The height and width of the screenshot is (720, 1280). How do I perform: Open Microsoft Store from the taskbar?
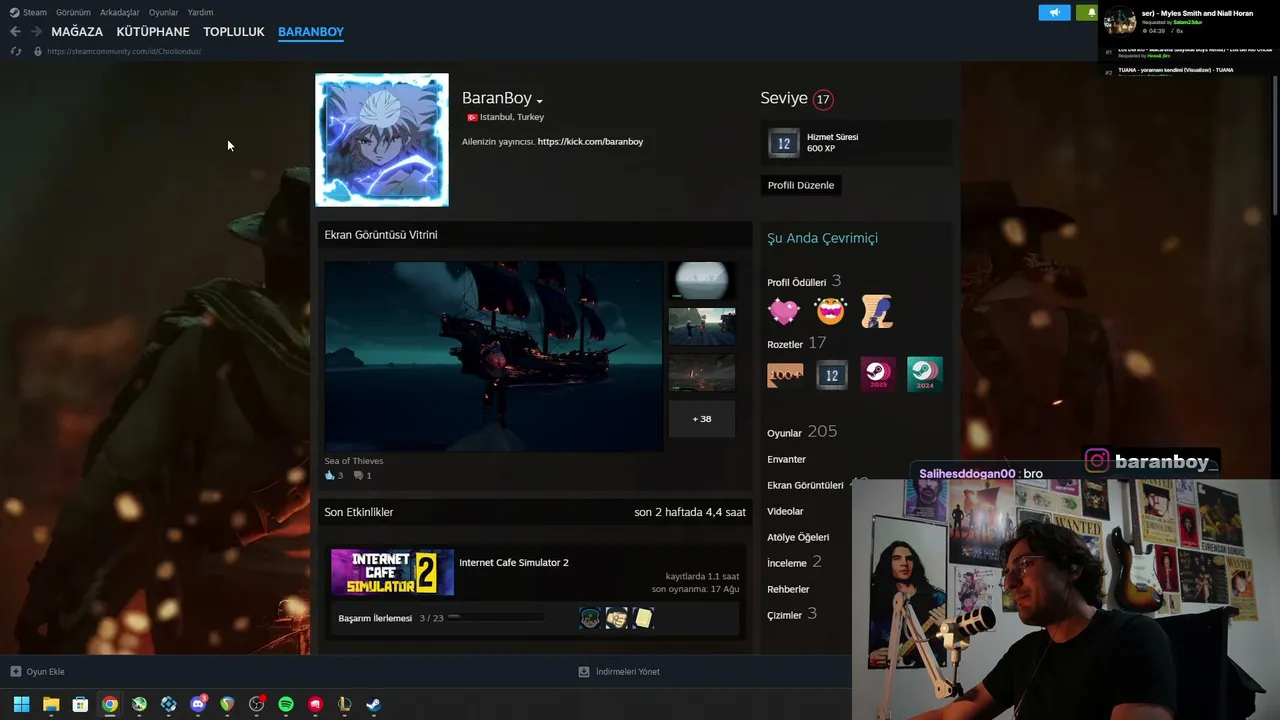click(80, 704)
